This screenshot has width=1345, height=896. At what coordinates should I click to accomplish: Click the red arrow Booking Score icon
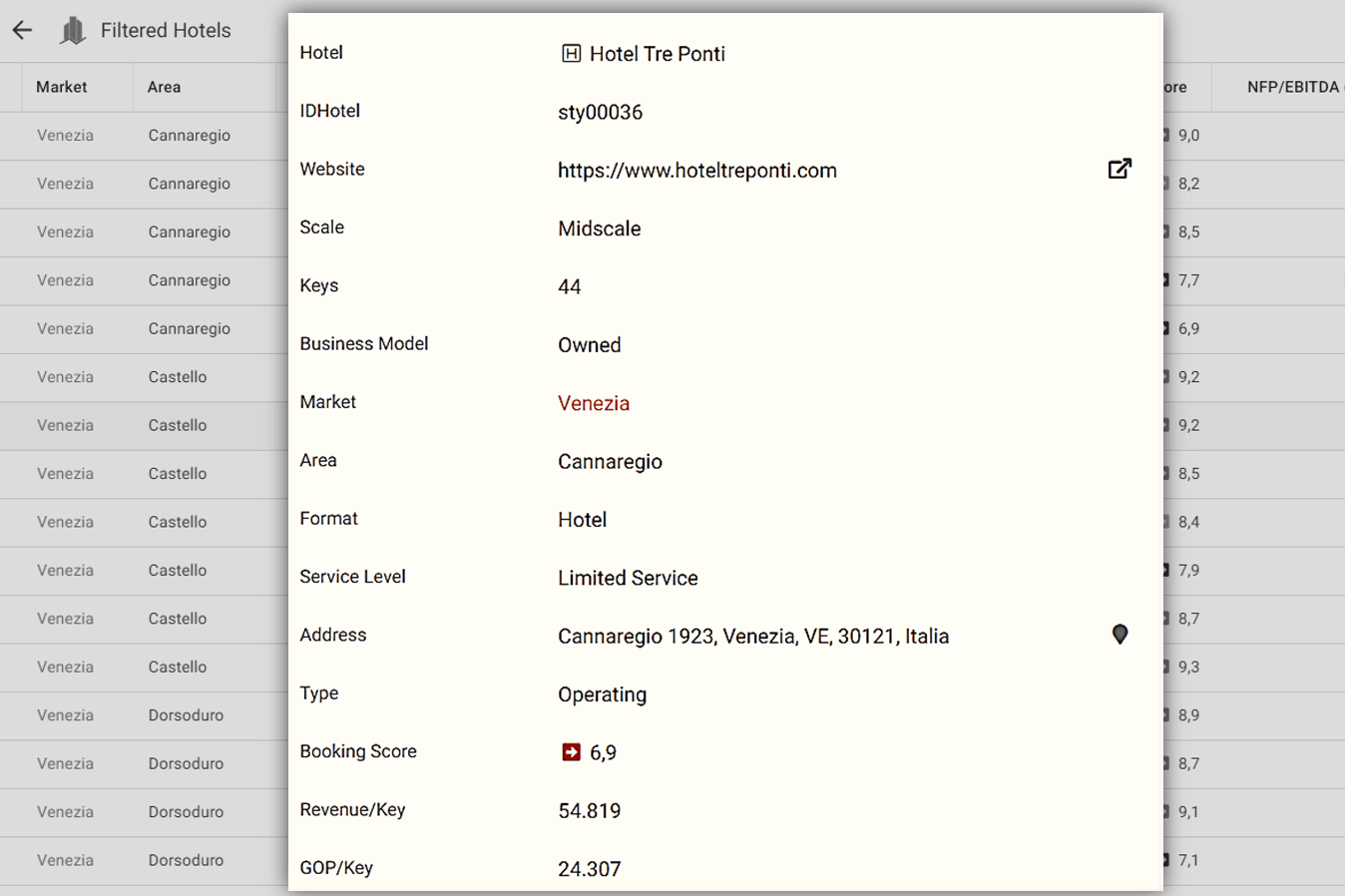[x=571, y=752]
